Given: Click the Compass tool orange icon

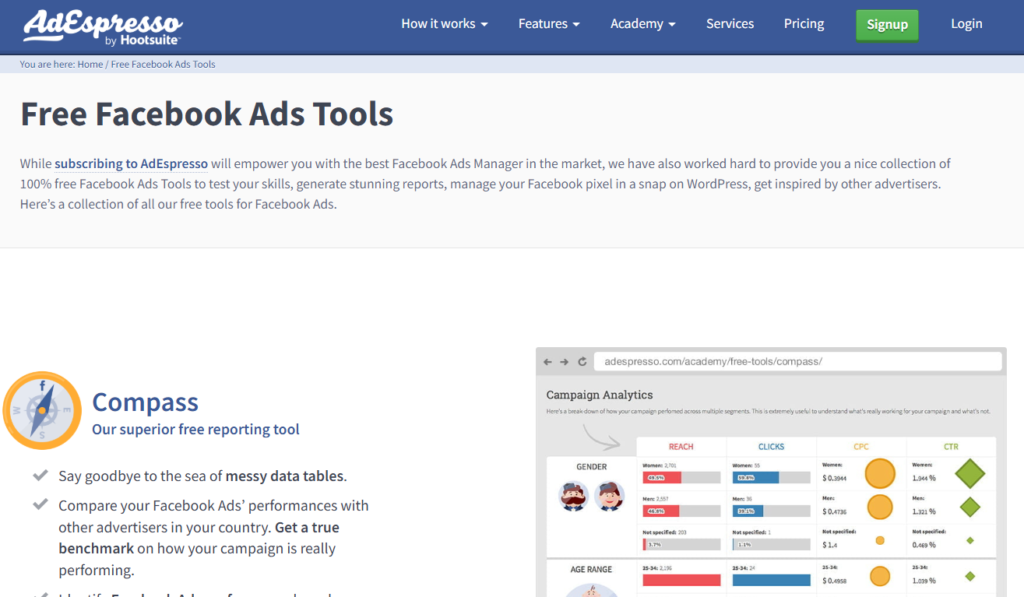Looking at the screenshot, I should [x=42, y=410].
